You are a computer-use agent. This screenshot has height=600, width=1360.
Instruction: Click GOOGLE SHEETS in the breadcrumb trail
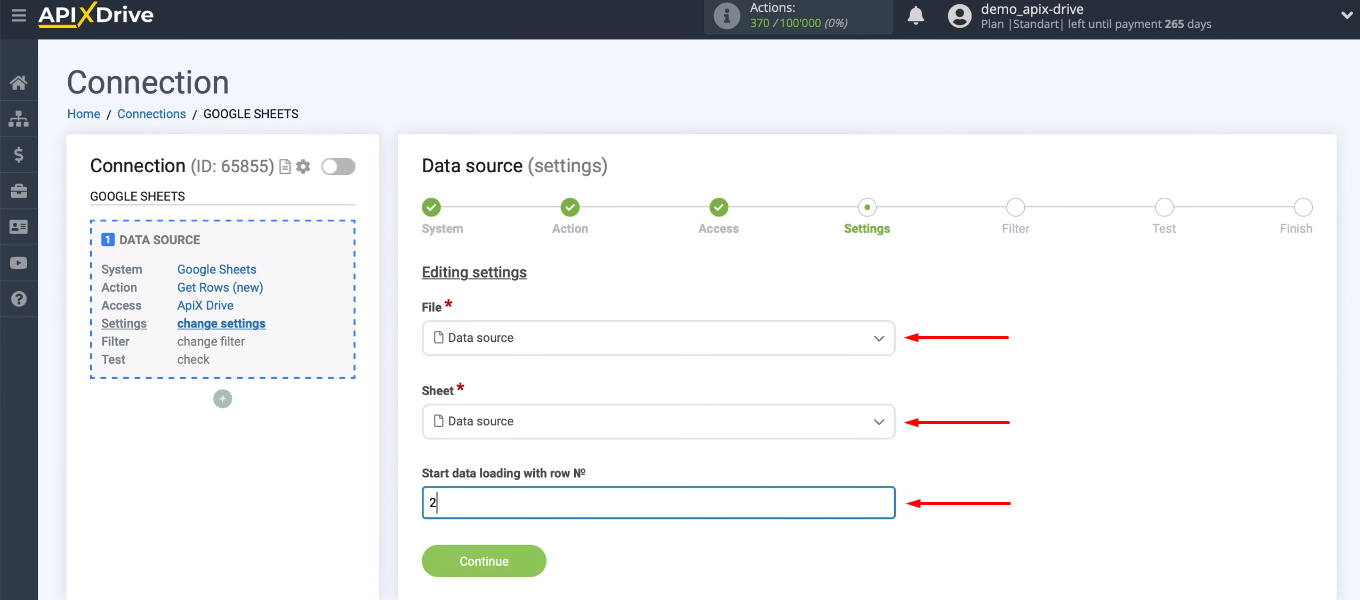click(x=250, y=113)
